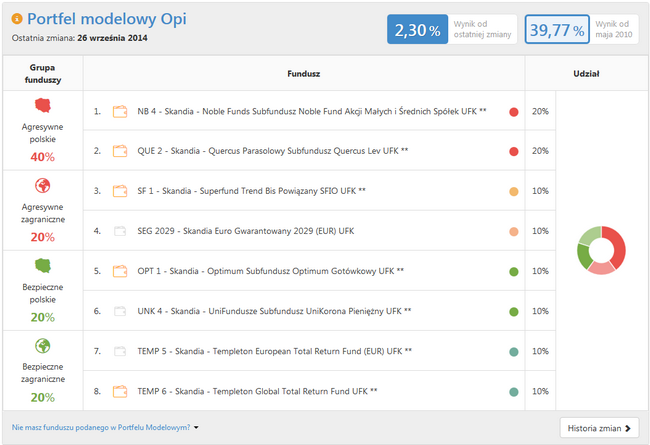The width and height of the screenshot is (650, 445).
Task: Click the wallet icon next to TEMP 6 fund
Action: [120, 391]
